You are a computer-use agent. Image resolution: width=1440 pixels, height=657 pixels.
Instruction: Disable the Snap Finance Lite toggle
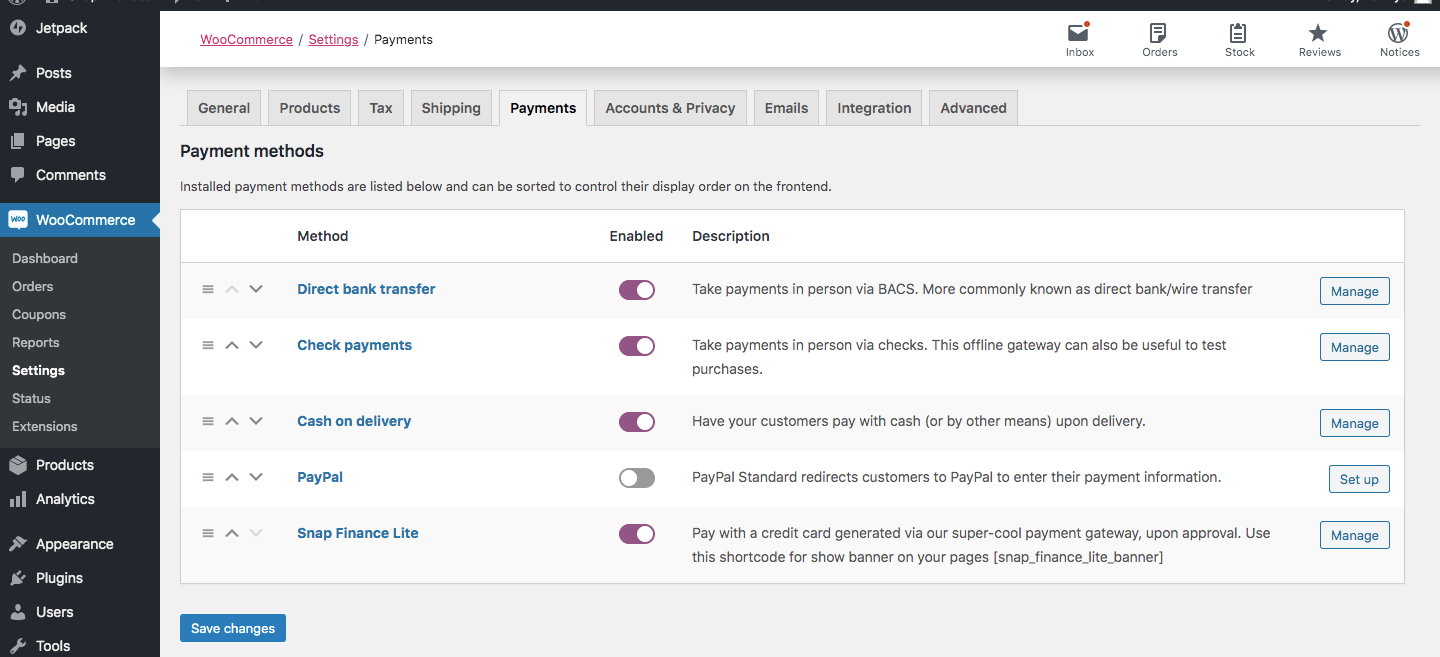637,534
